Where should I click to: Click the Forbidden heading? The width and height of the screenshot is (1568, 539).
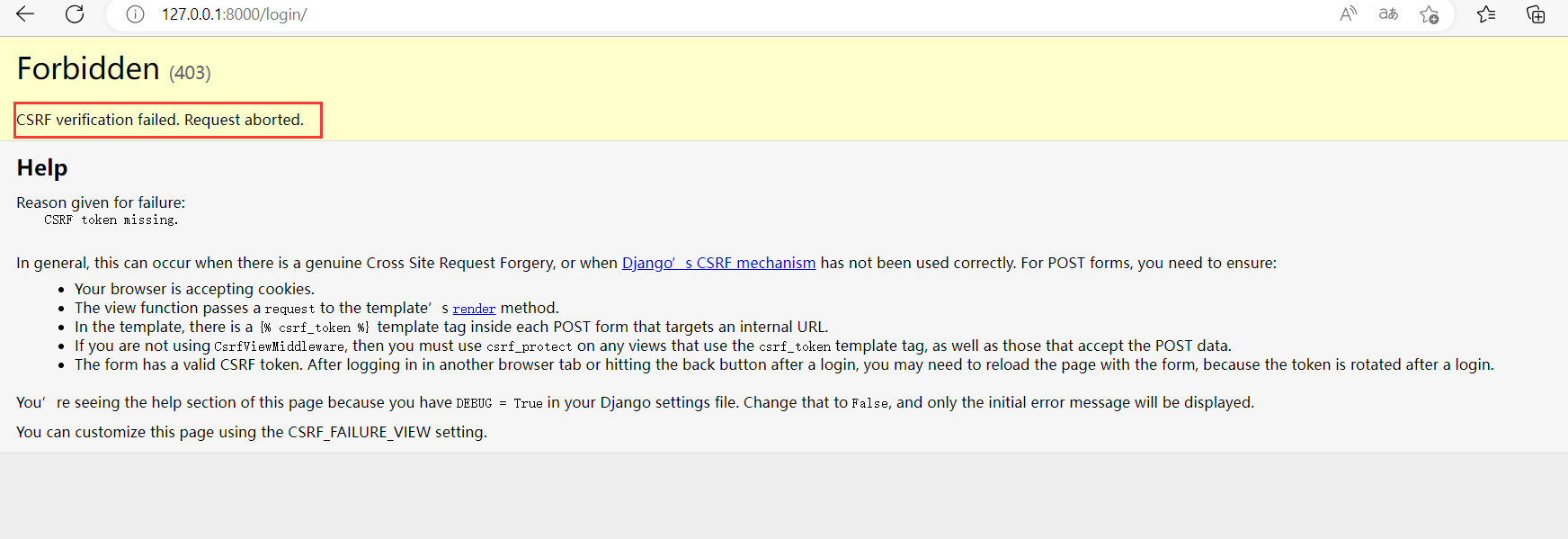88,69
